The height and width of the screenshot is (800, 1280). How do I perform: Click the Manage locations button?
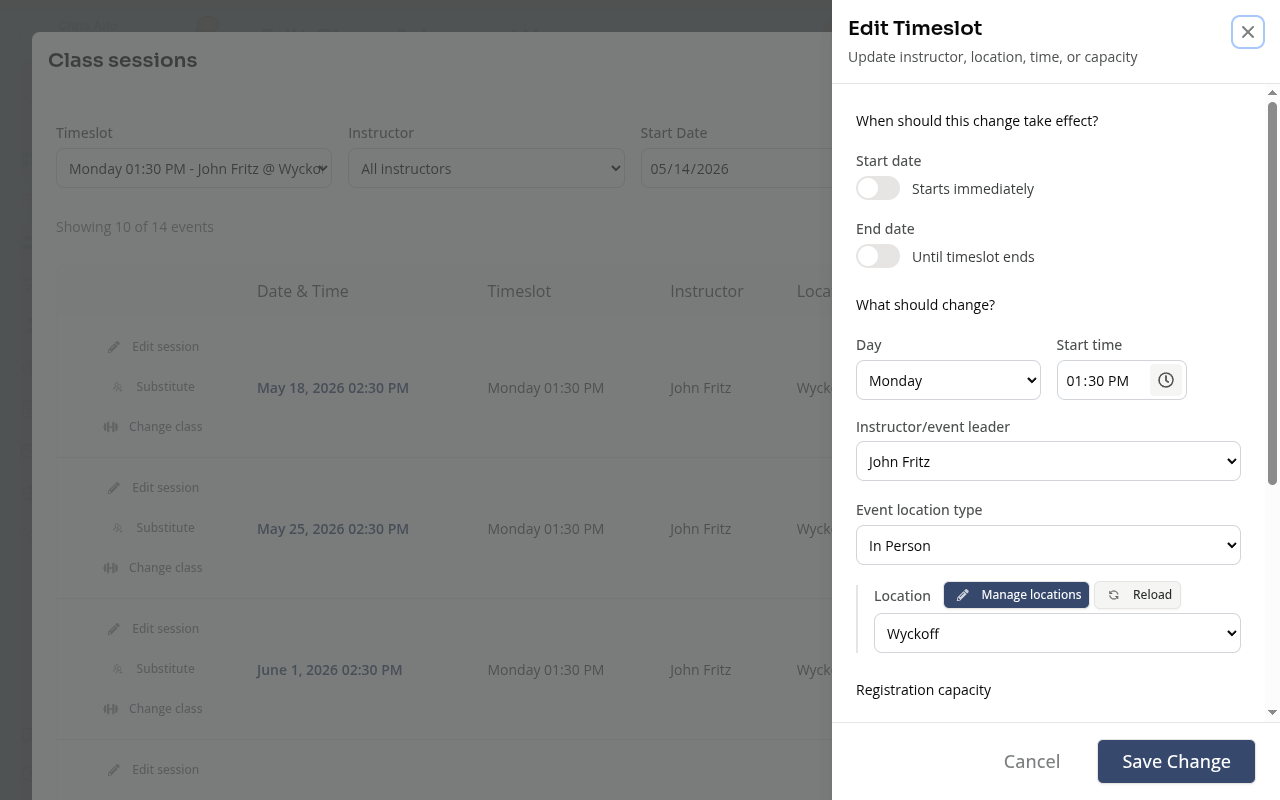[x=1016, y=595]
